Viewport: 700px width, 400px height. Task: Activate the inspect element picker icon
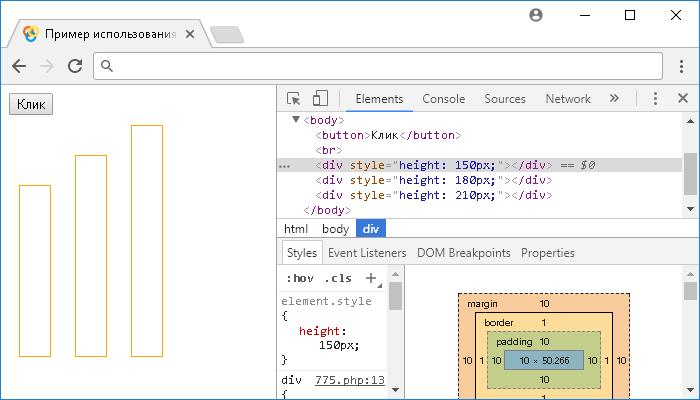(294, 99)
